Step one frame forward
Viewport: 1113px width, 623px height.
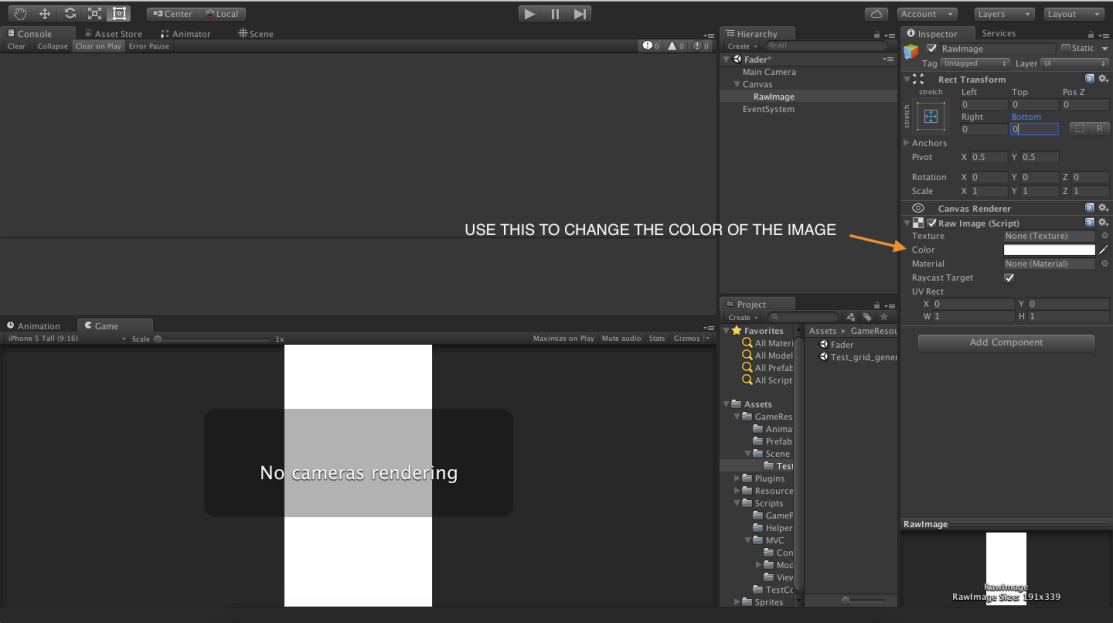coord(580,13)
